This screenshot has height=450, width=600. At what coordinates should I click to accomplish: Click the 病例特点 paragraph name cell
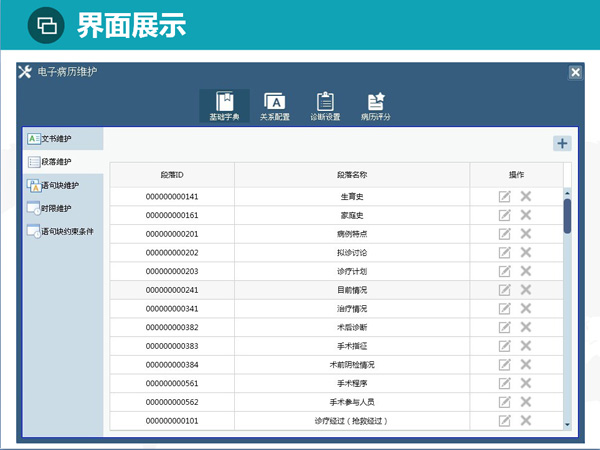[x=352, y=234]
